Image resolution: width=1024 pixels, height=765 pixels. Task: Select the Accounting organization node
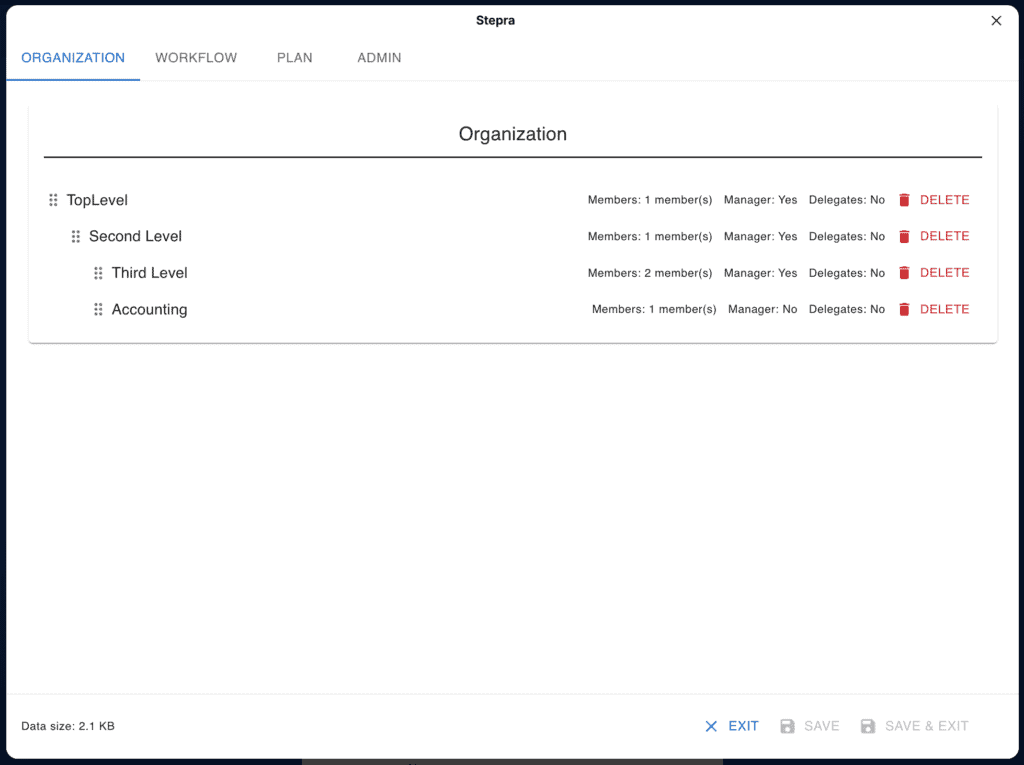tap(150, 310)
